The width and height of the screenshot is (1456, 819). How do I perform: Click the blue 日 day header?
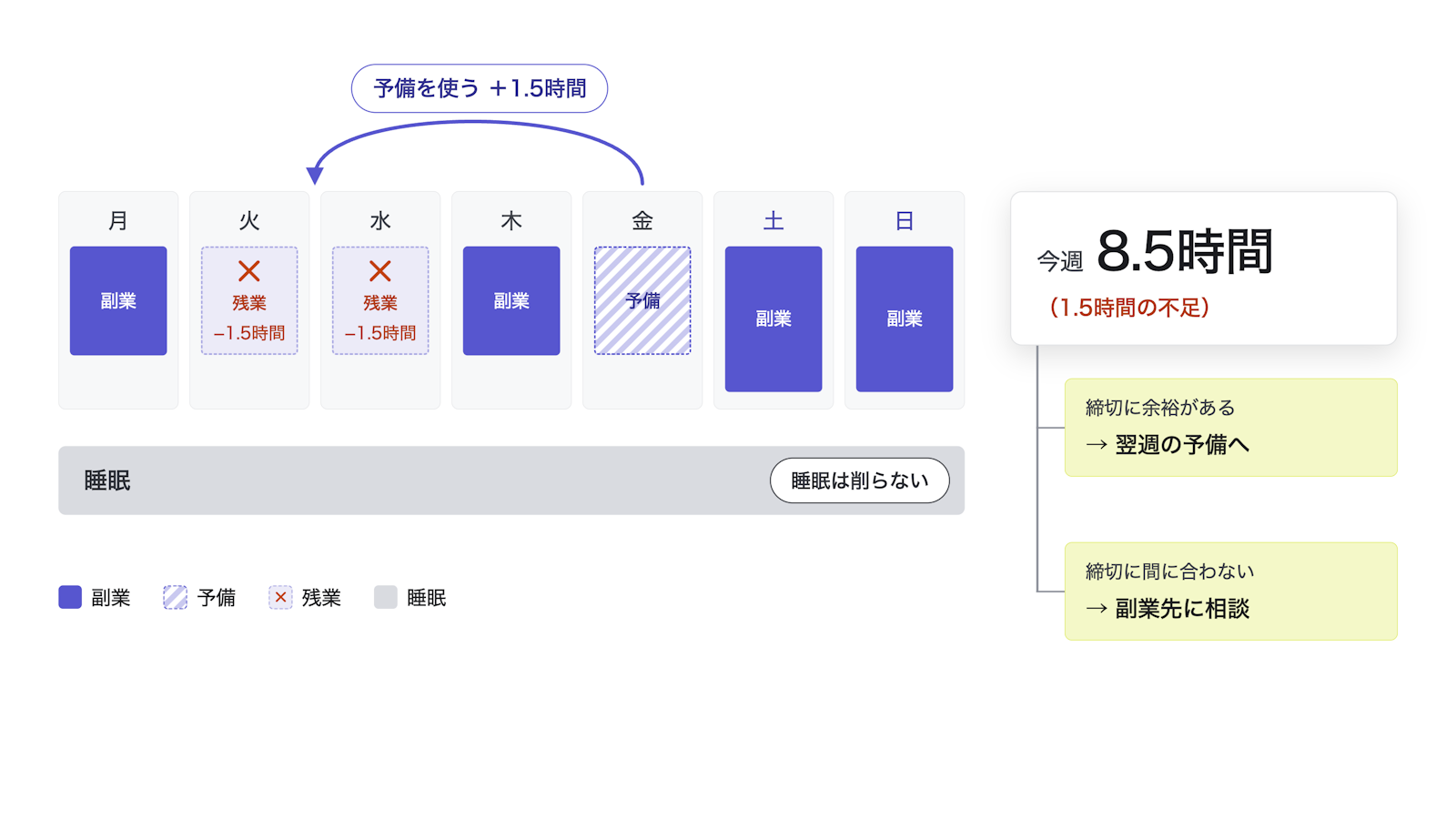coord(905,220)
